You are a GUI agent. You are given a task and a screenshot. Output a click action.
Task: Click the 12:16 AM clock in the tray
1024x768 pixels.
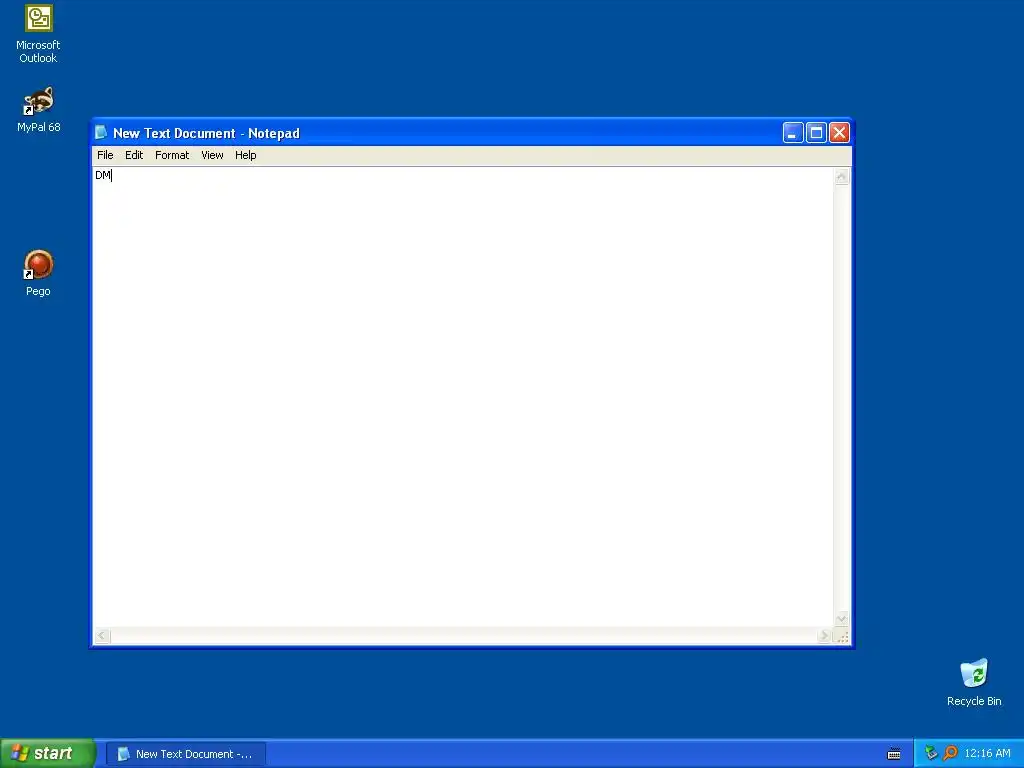[987, 754]
